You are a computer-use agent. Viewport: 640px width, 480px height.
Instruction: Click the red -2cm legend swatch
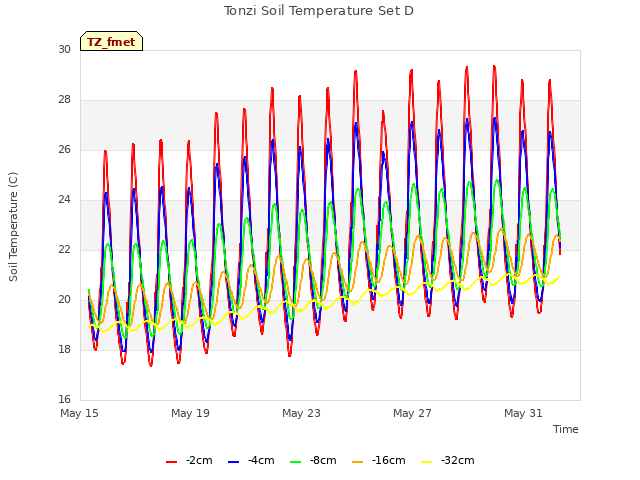tap(171, 462)
